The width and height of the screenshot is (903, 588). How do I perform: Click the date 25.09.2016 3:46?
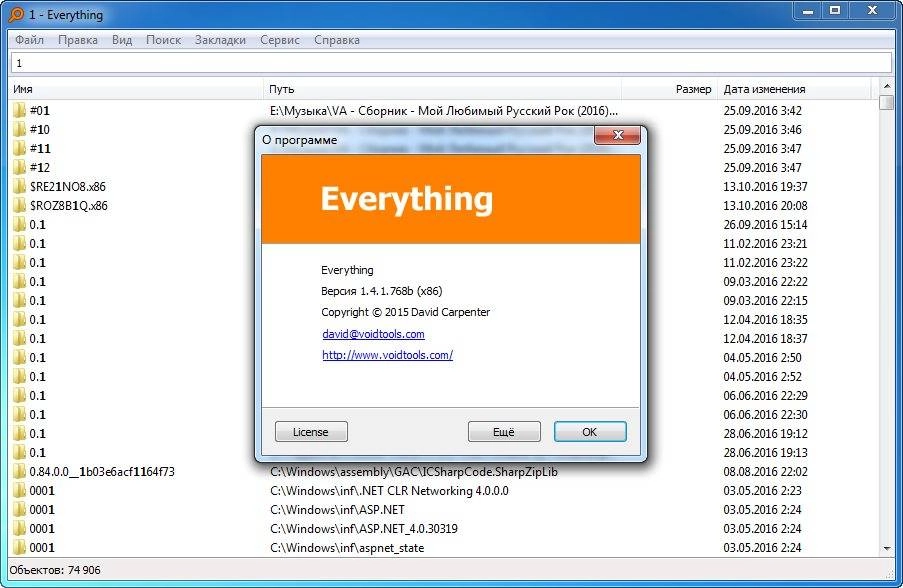pos(762,130)
